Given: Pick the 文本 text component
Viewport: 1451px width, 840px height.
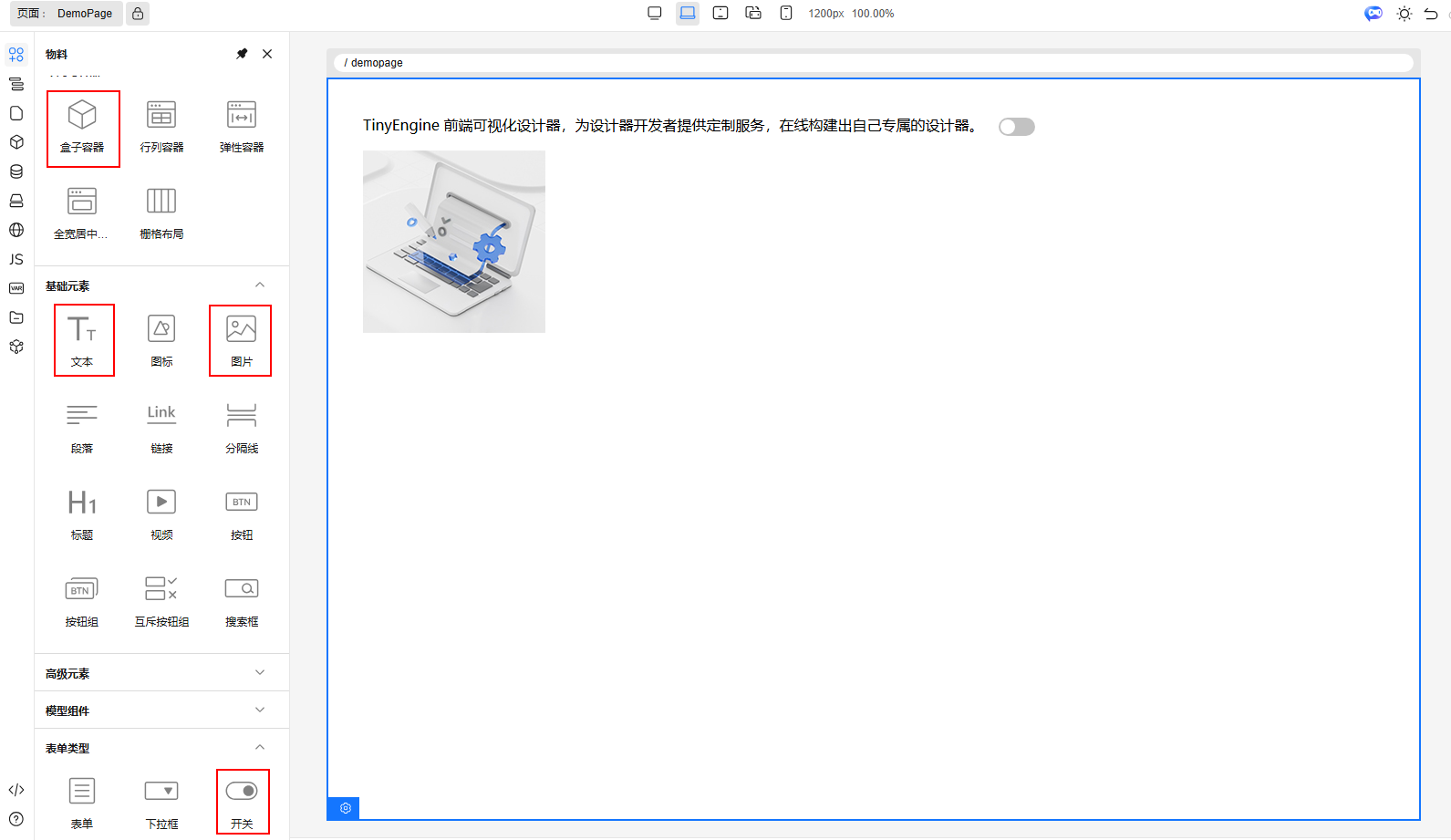Looking at the screenshot, I should (83, 339).
